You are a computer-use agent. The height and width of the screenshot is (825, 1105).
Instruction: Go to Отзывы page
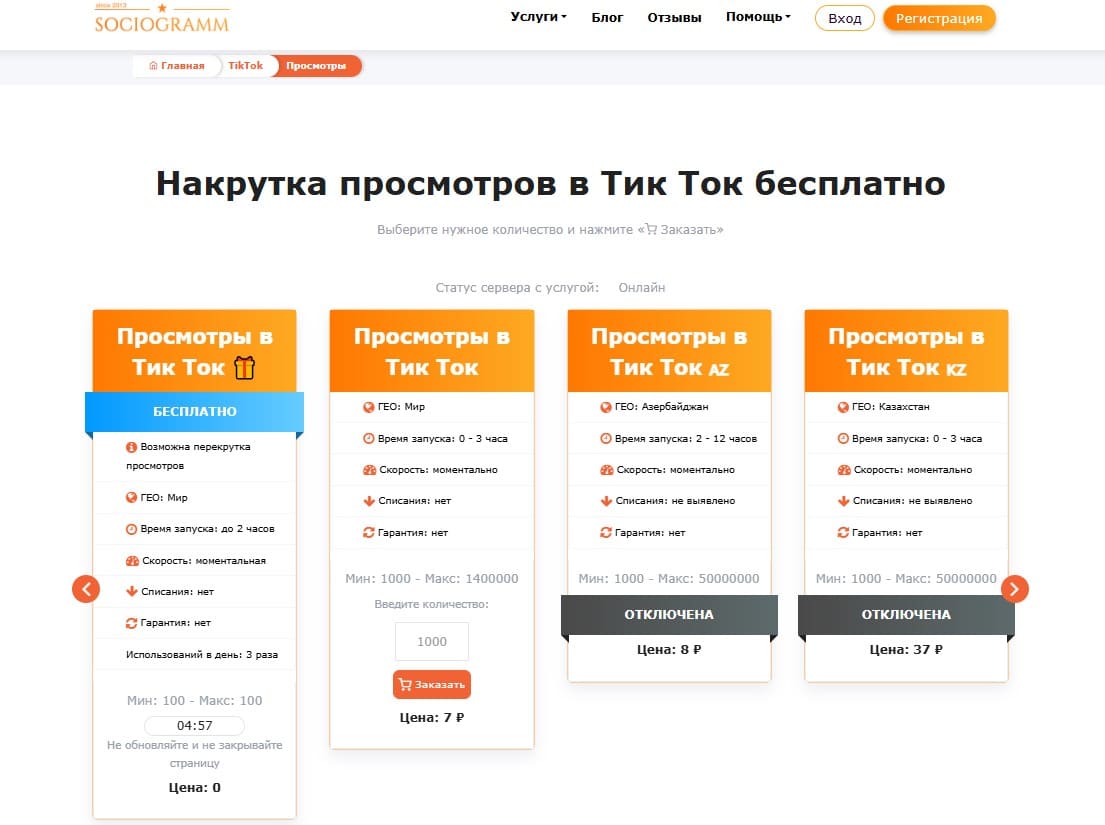(674, 18)
